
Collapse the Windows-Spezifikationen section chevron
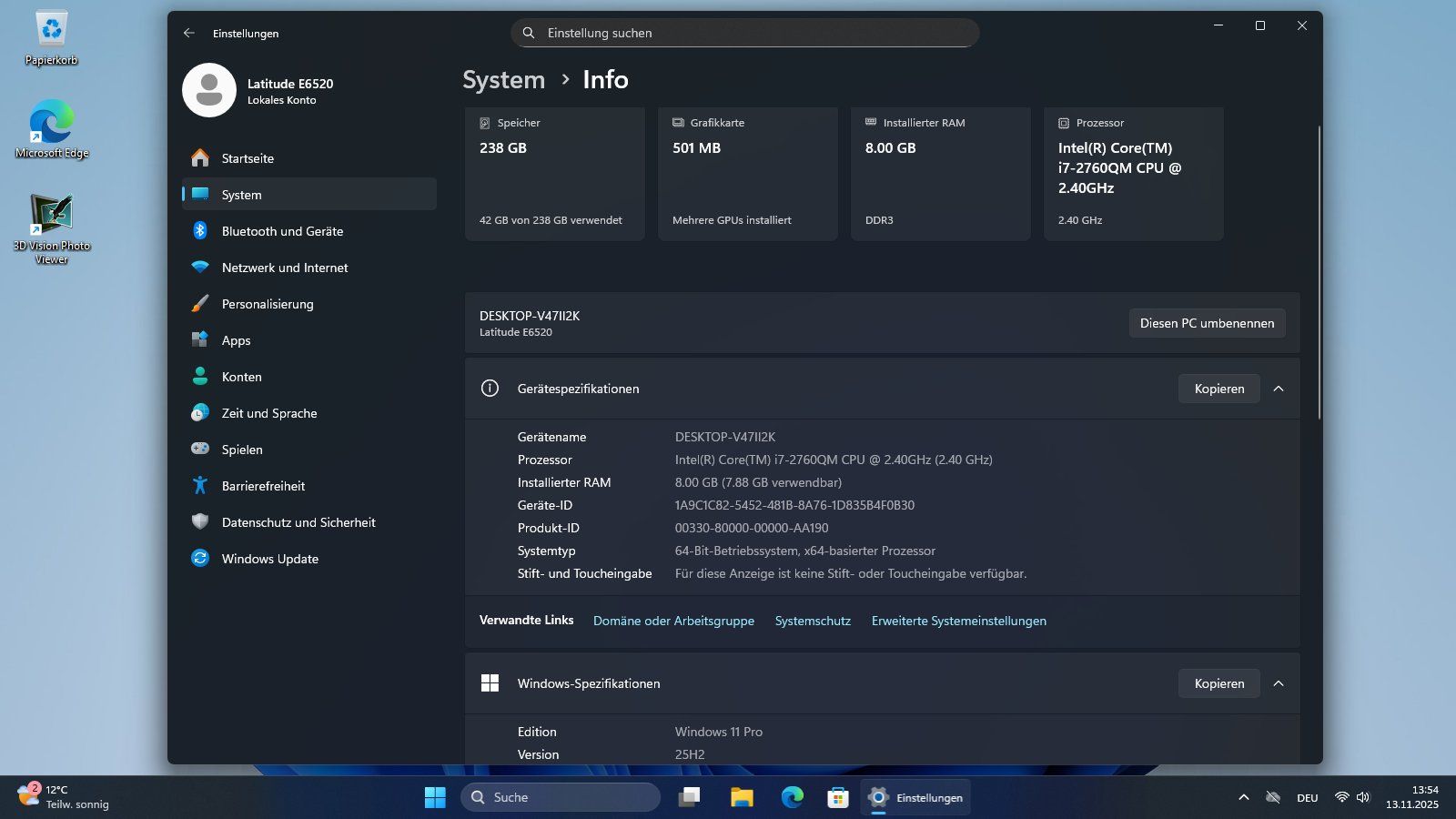click(1279, 683)
